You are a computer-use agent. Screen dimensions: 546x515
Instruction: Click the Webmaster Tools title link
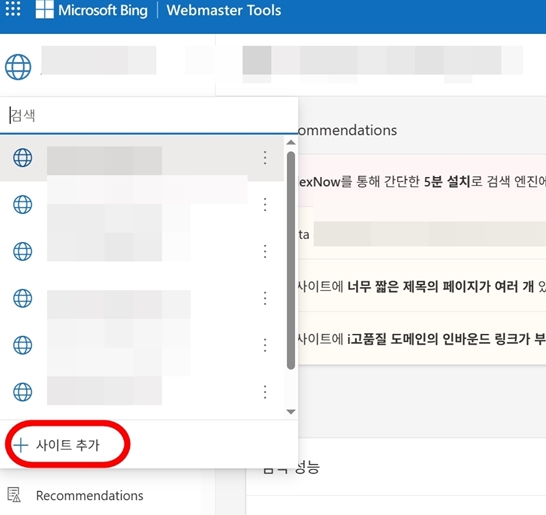click(224, 10)
